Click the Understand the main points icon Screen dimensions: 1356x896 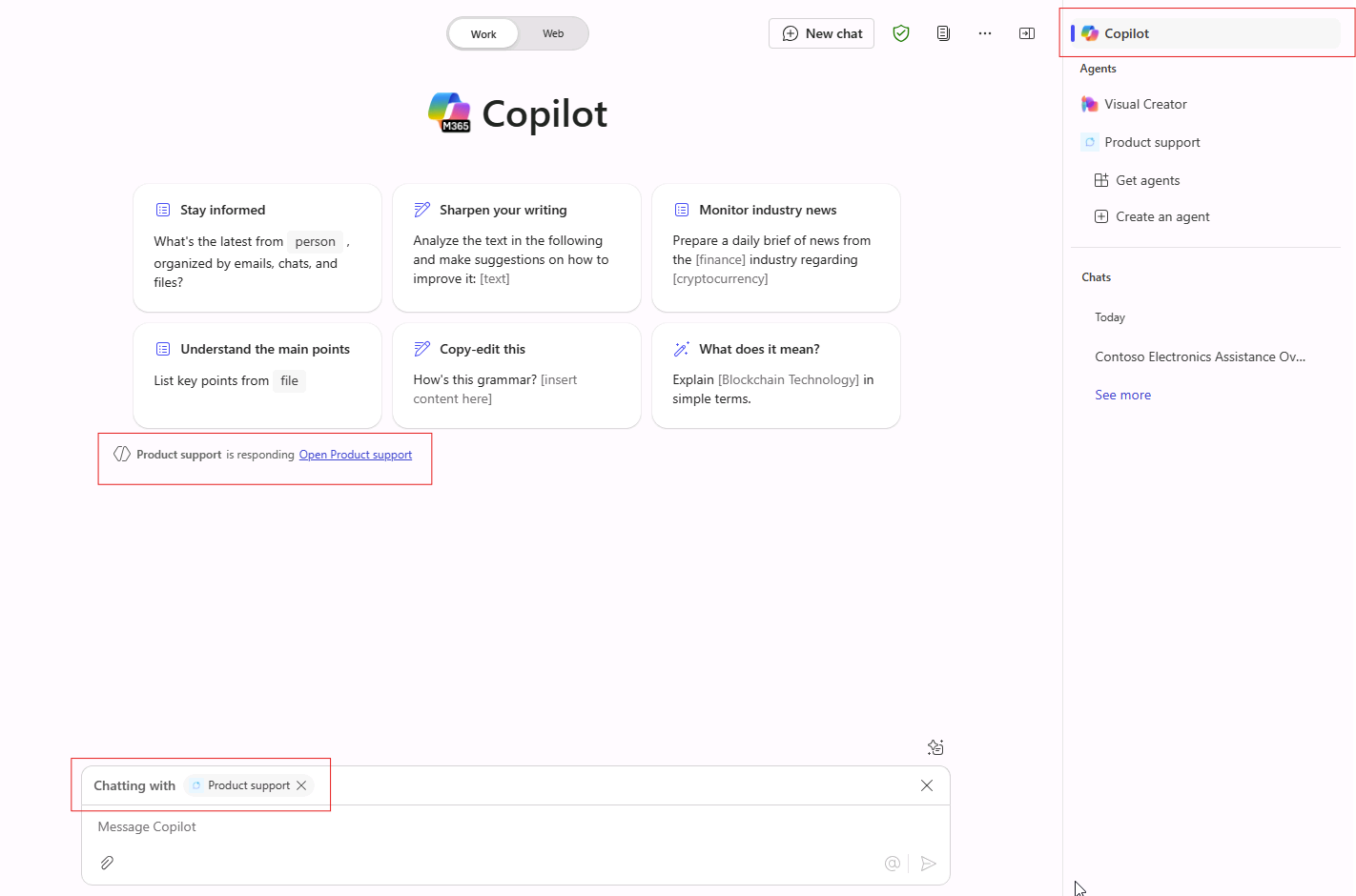pos(163,349)
